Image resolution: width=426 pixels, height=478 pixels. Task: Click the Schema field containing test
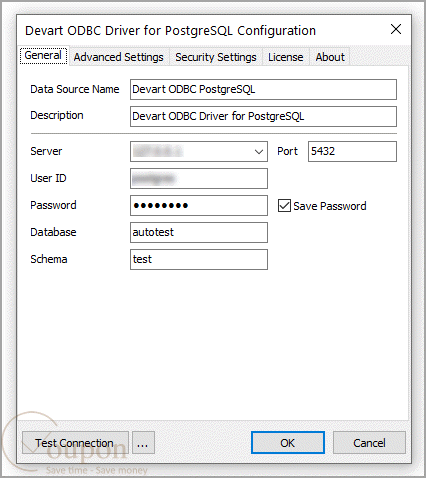[x=199, y=259]
